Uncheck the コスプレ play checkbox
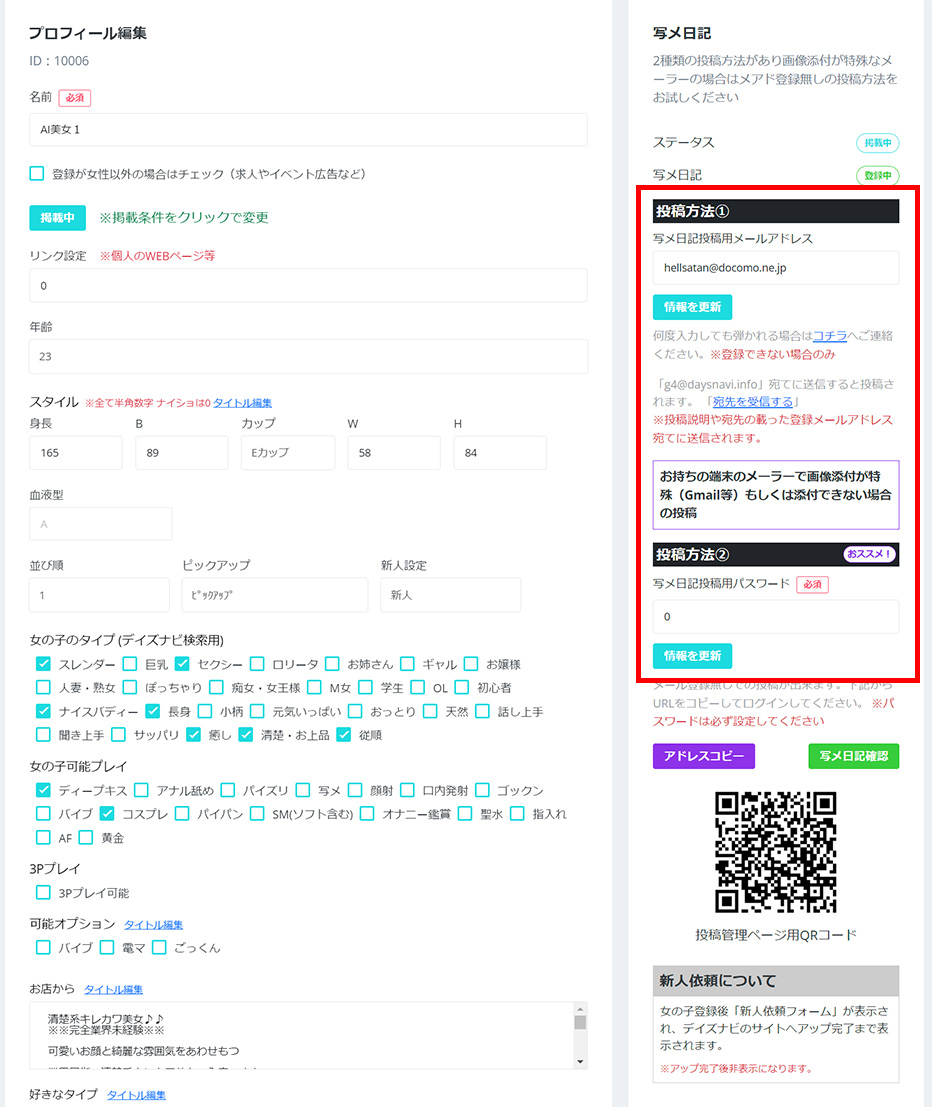Image resolution: width=932 pixels, height=1107 pixels. coord(108,813)
